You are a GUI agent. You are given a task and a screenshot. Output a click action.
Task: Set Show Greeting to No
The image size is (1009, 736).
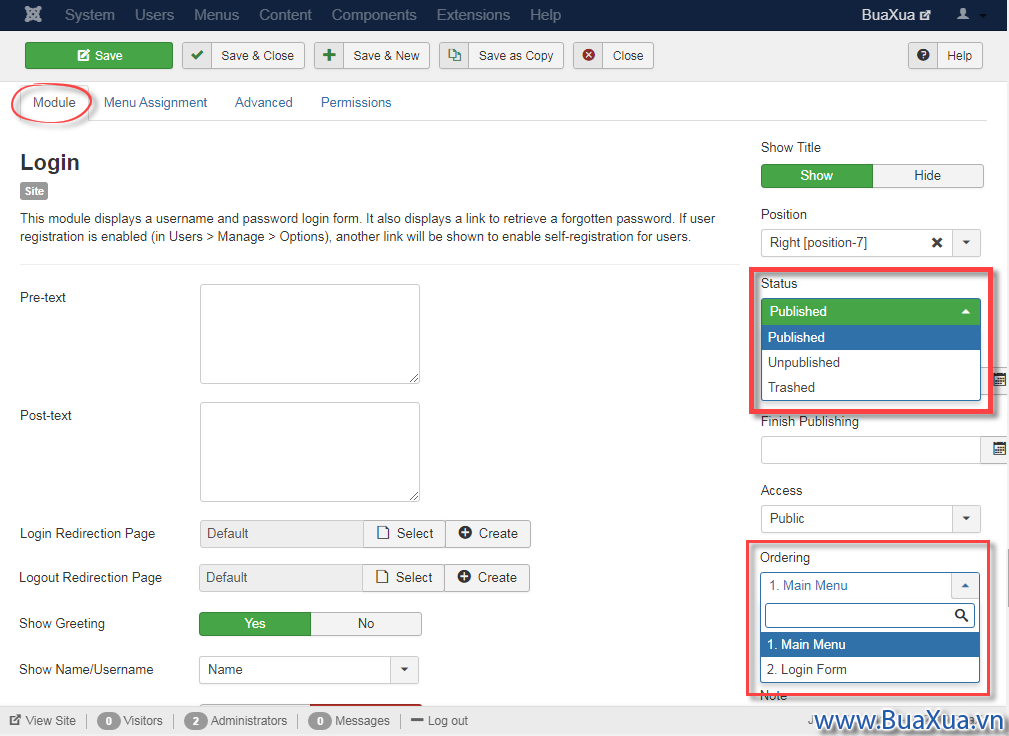point(366,623)
